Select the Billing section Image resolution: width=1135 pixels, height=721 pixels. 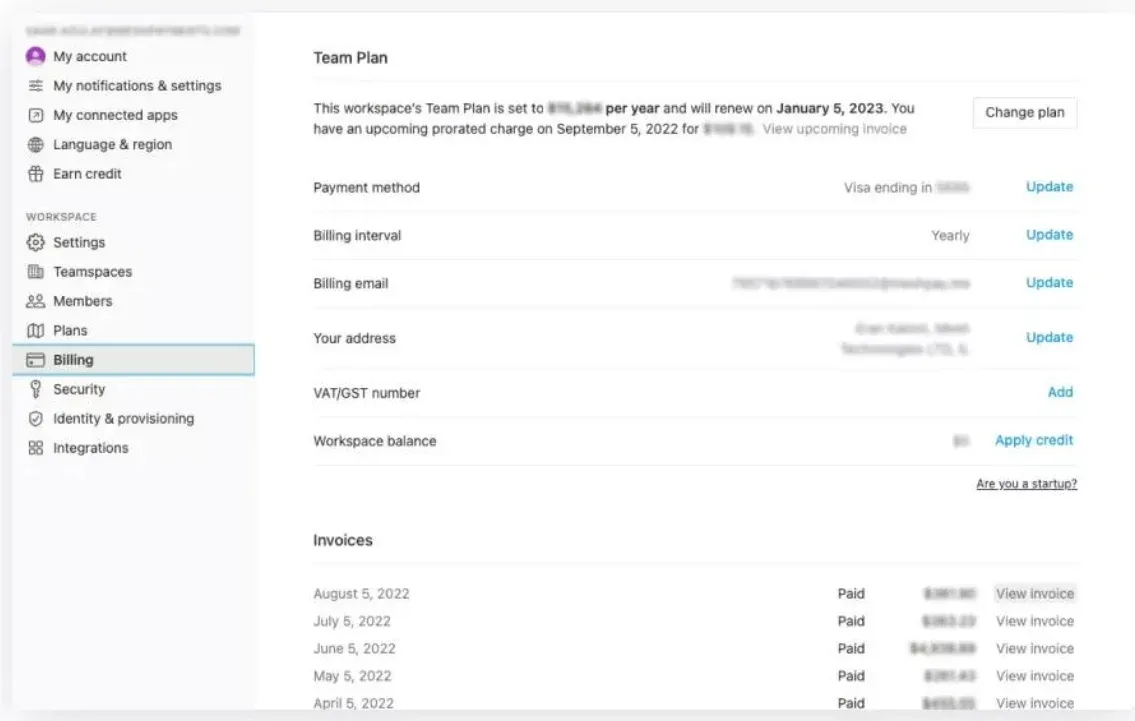click(133, 360)
